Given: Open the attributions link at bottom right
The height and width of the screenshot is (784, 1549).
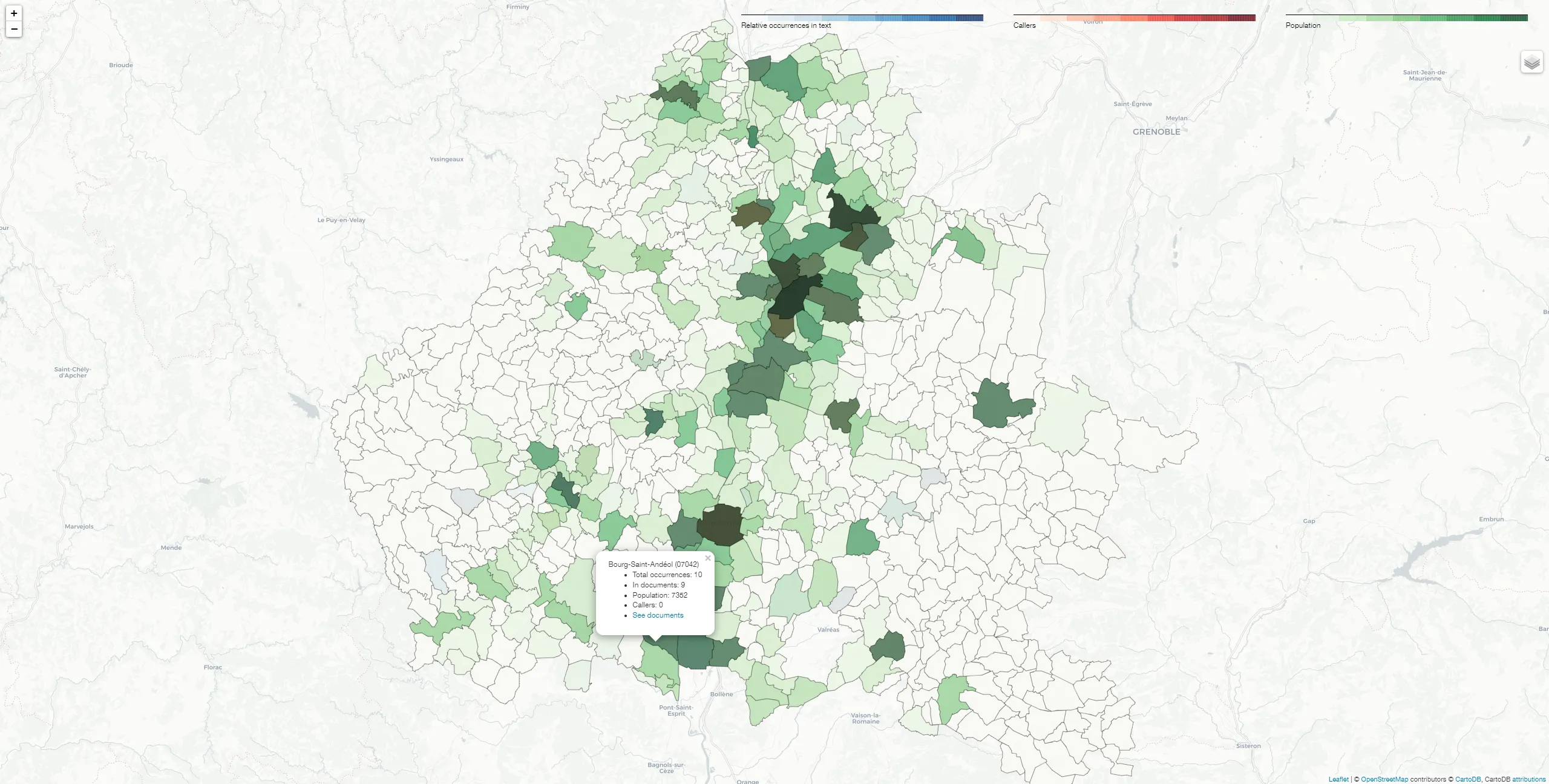Looking at the screenshot, I should pos(1528,779).
